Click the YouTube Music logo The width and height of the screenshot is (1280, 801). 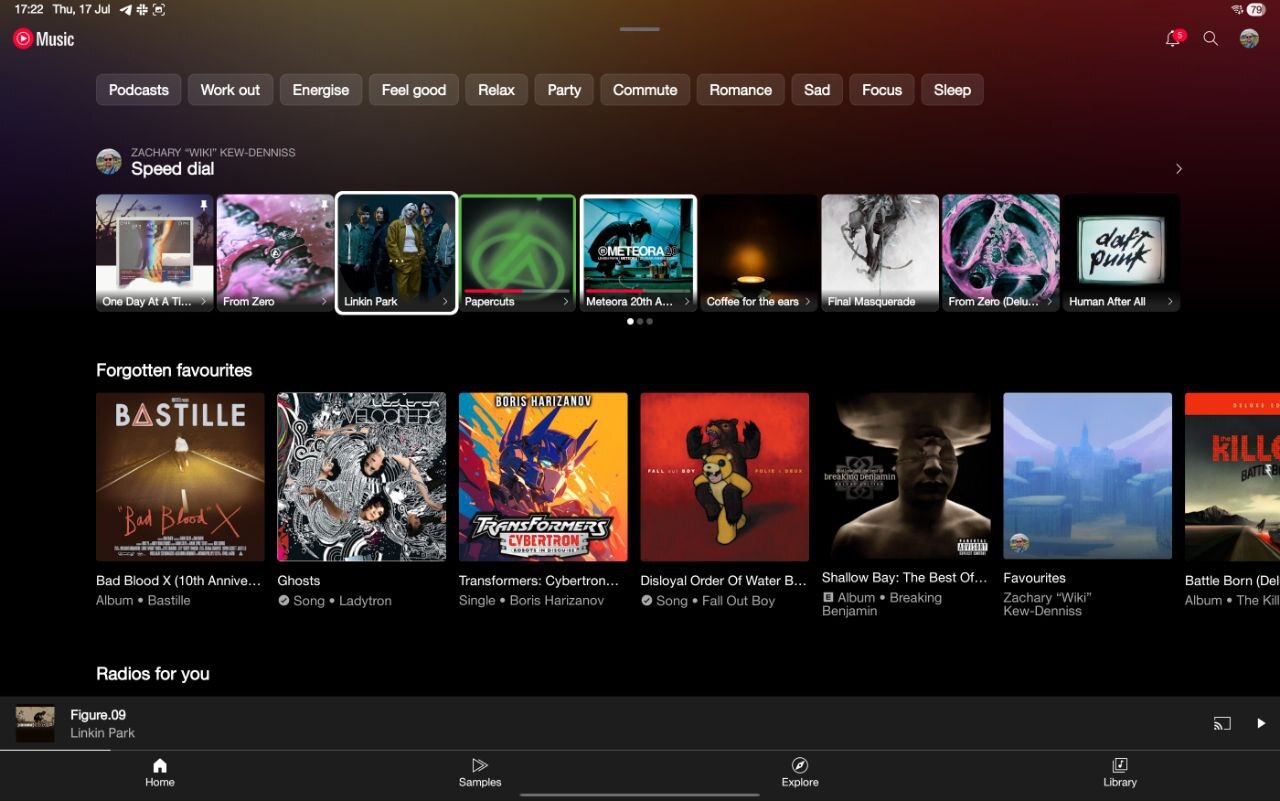(44, 39)
